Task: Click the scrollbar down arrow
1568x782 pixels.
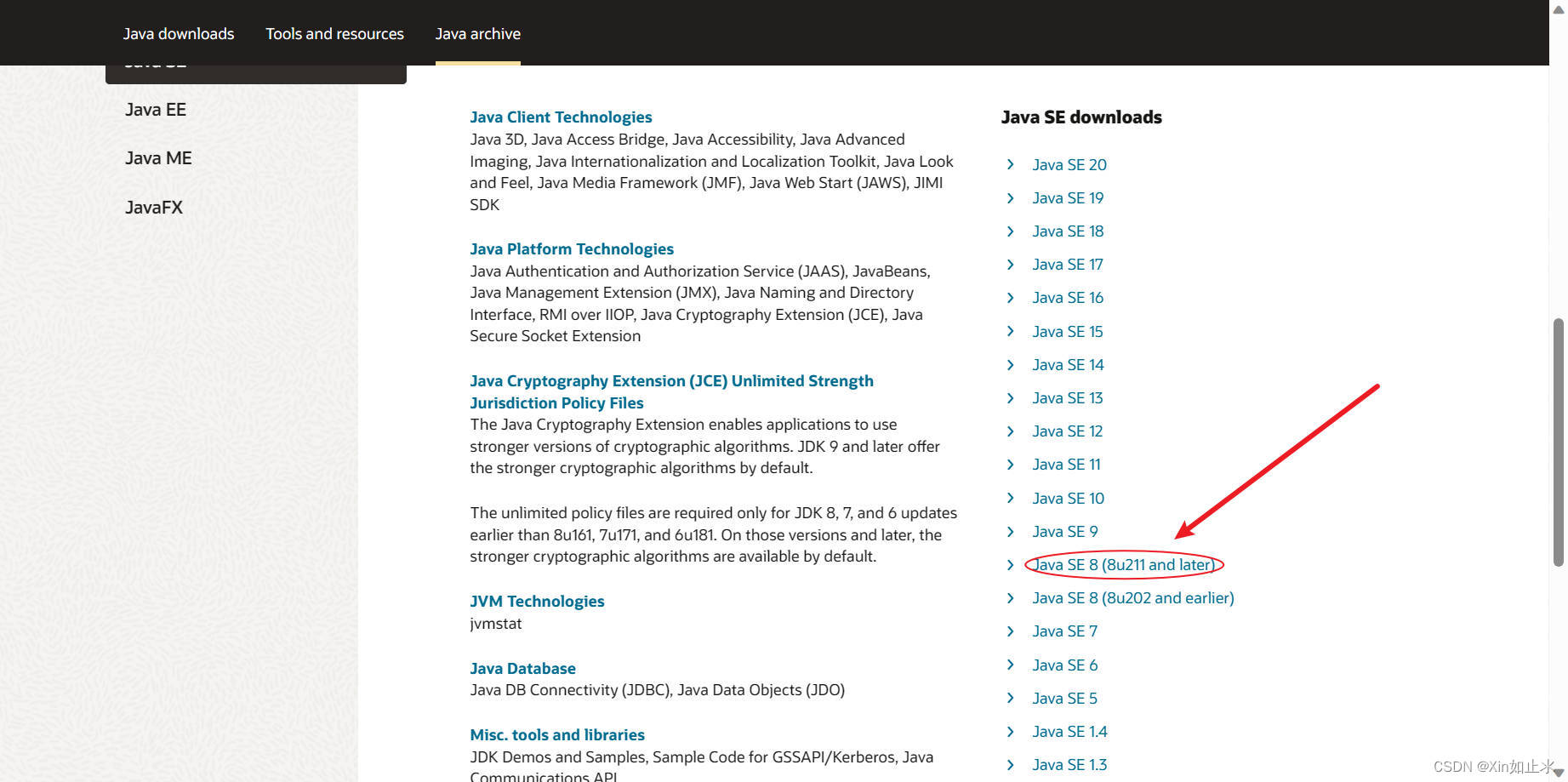Action: point(1559,773)
